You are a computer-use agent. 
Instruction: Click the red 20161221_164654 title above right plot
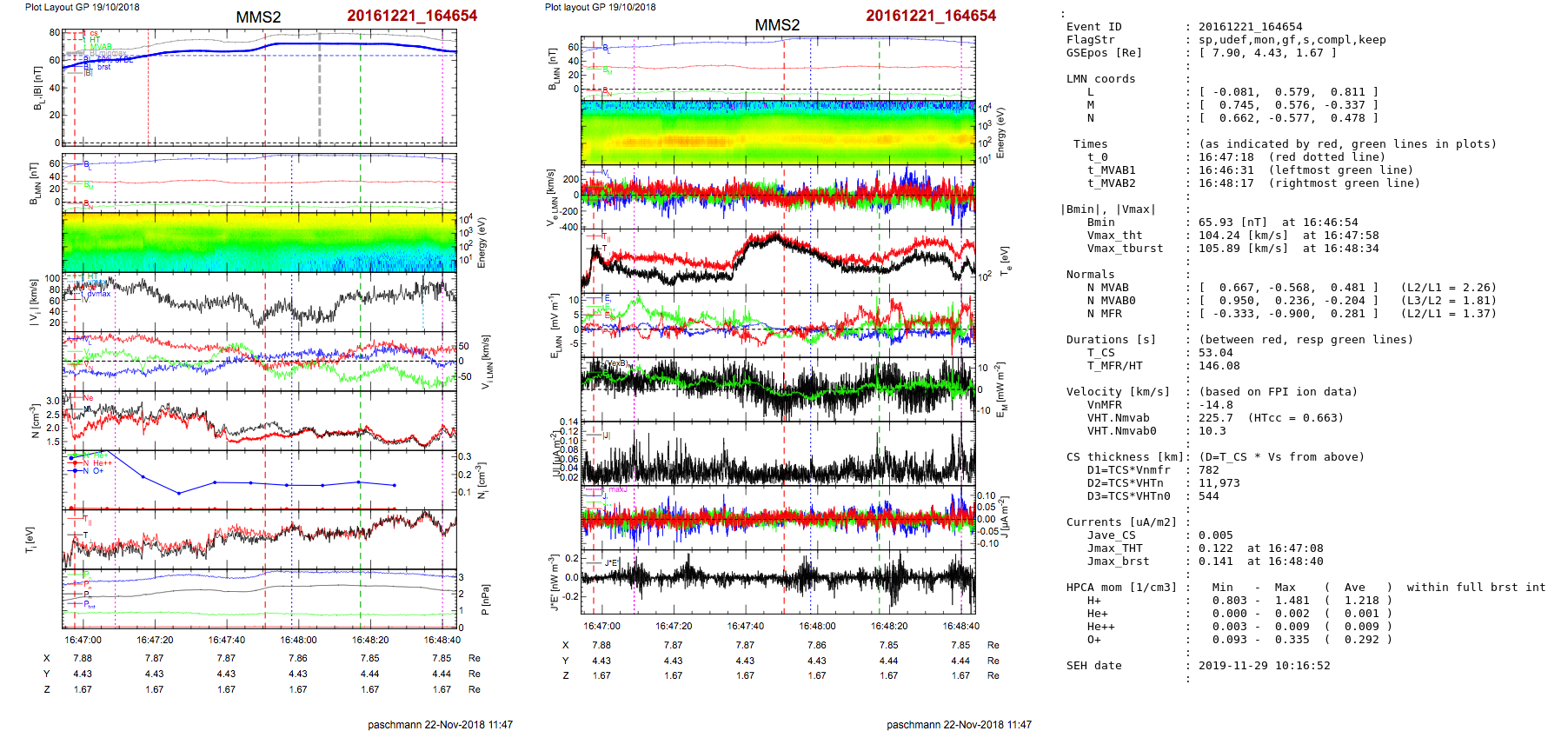click(x=930, y=16)
